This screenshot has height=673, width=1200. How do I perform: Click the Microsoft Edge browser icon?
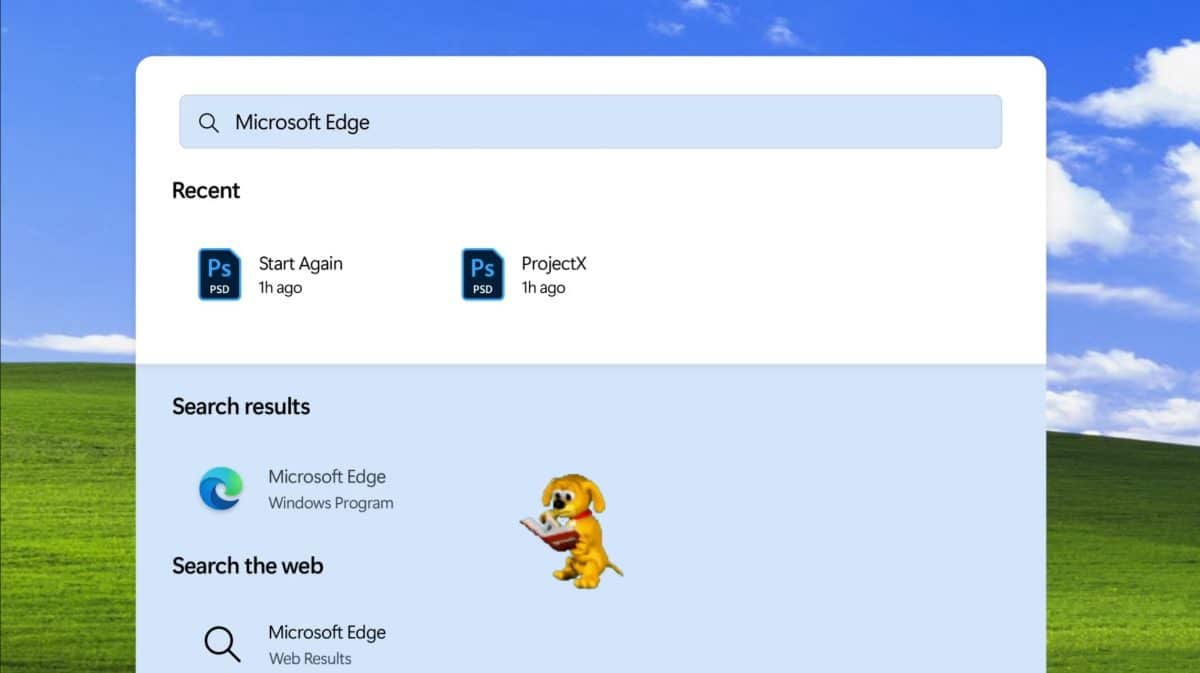click(x=219, y=489)
